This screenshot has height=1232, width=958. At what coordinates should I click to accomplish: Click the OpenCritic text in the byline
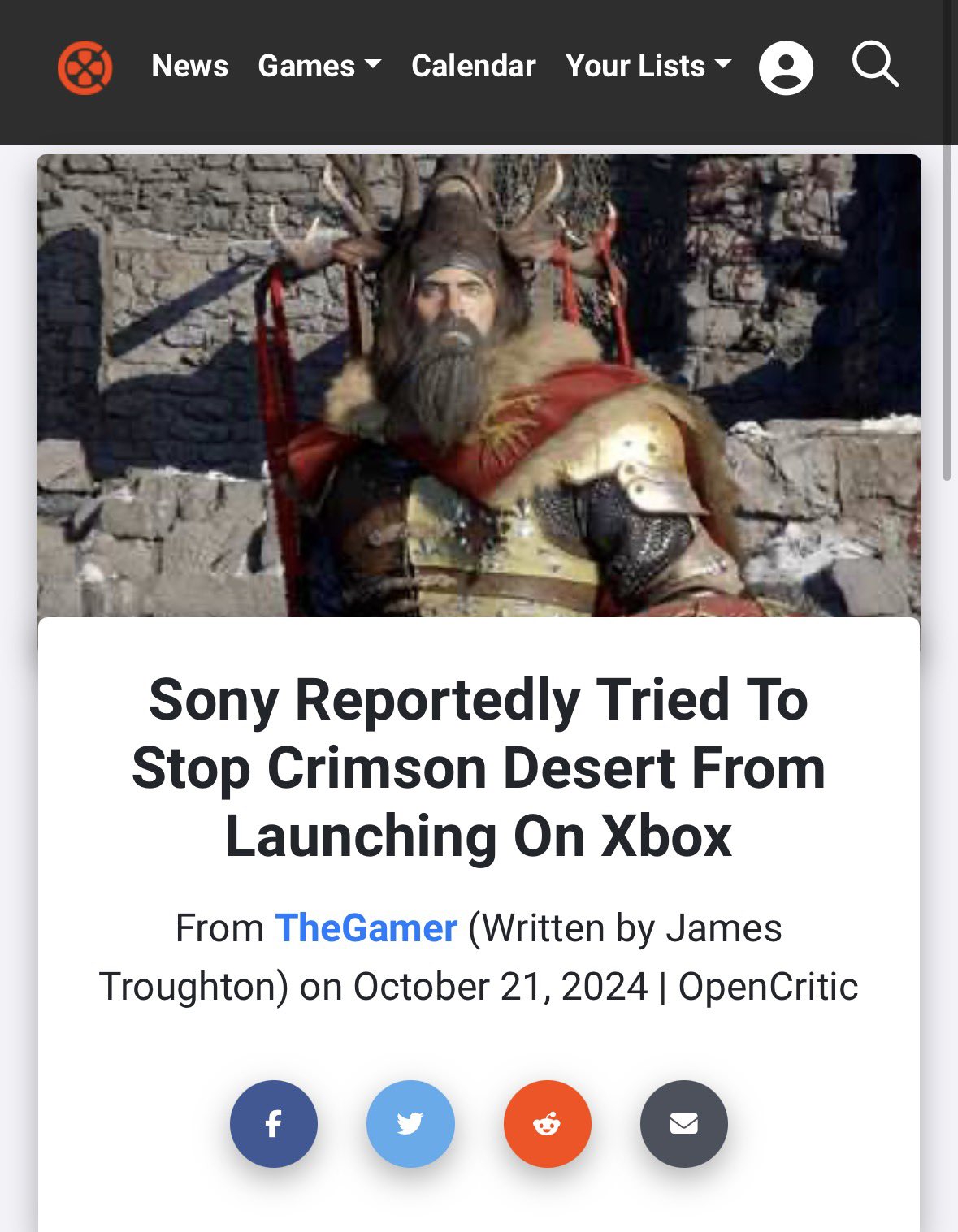tap(768, 987)
